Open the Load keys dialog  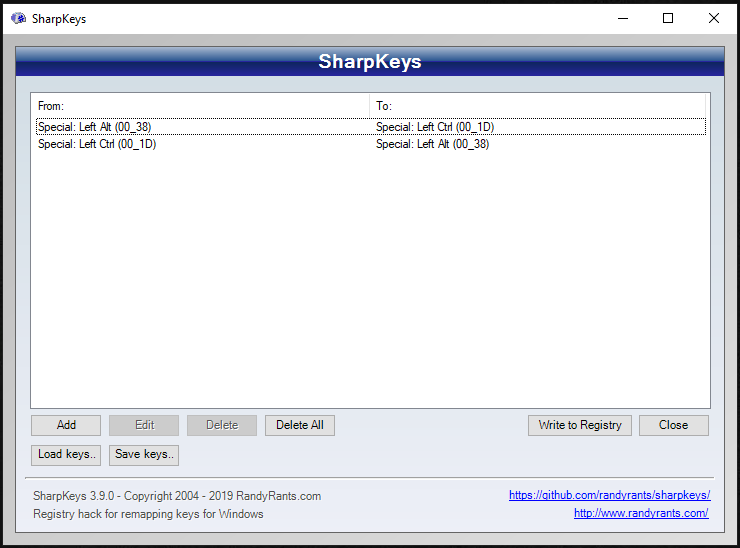[66, 455]
